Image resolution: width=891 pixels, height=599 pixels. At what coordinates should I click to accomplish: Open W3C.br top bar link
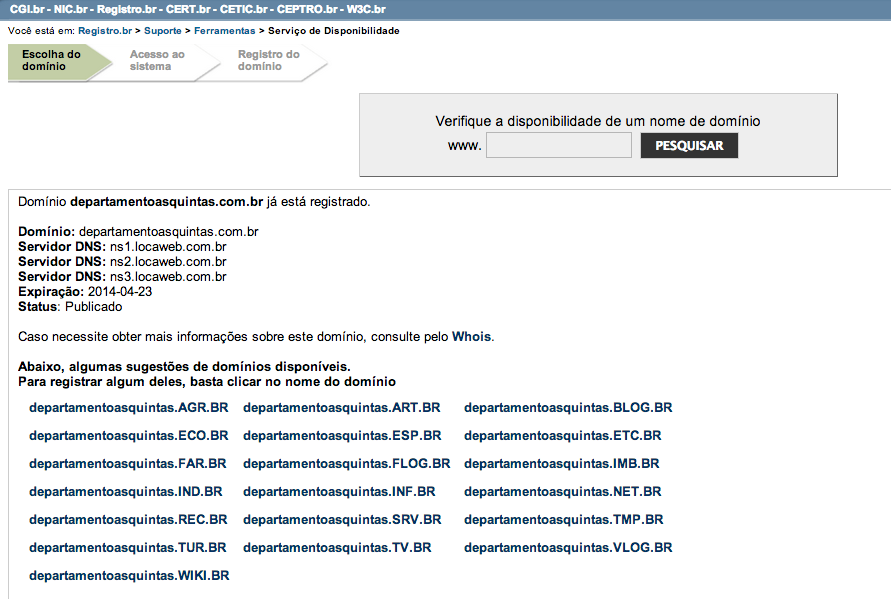tap(366, 9)
